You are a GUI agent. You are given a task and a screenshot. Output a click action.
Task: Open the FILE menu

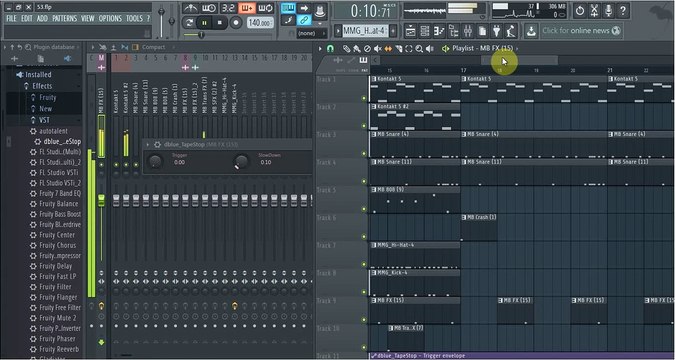11,19
